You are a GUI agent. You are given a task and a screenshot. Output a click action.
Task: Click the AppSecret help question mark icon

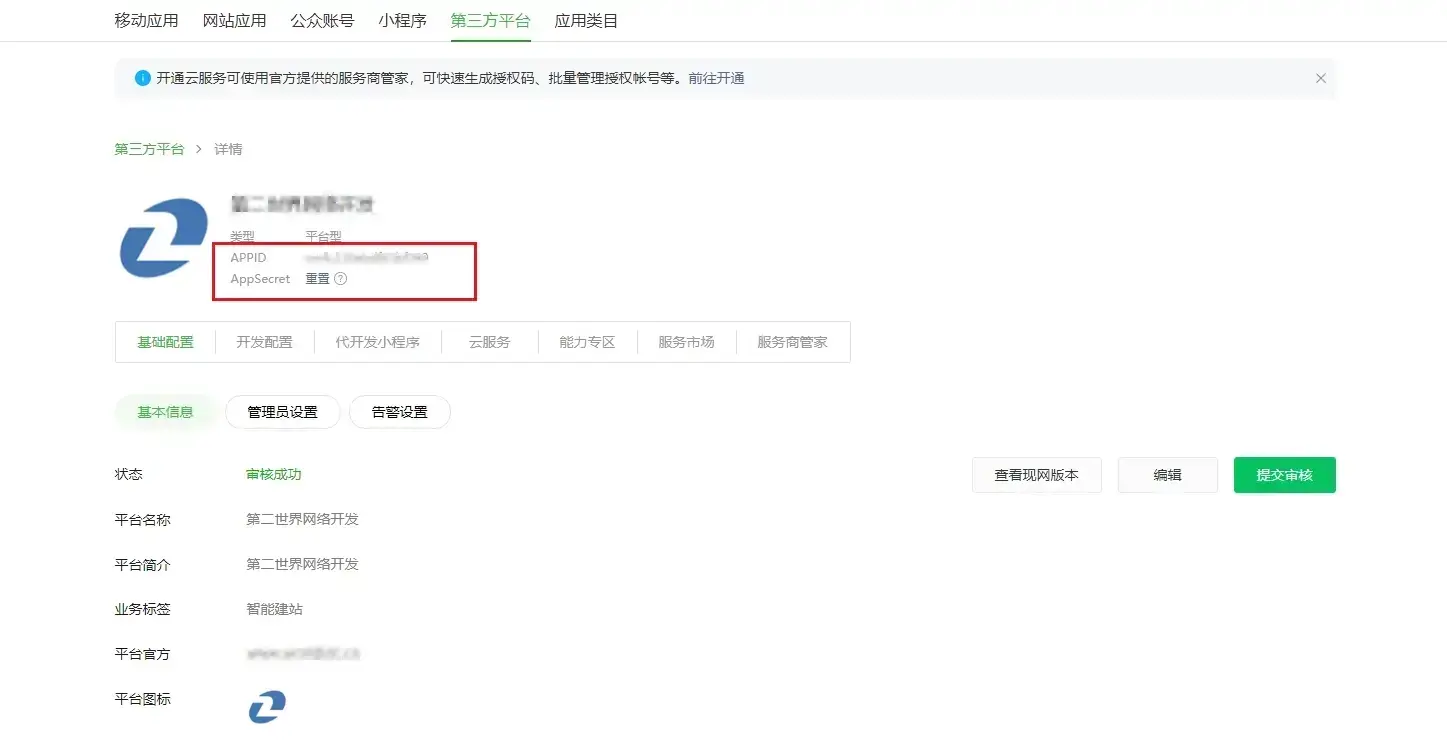point(340,279)
